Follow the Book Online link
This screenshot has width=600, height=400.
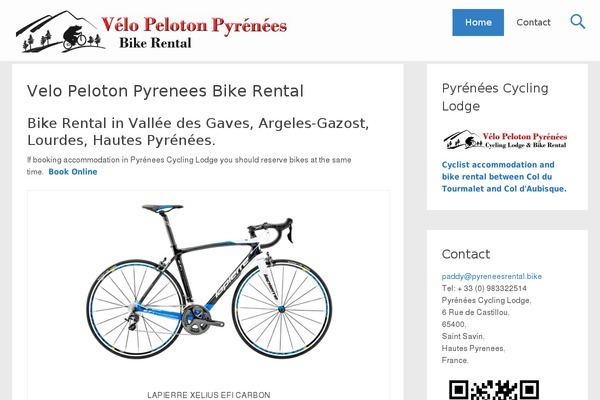pos(73,172)
